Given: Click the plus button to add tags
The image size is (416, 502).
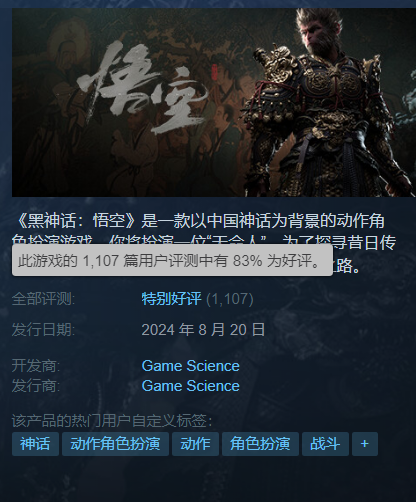Looking at the screenshot, I should (x=365, y=444).
